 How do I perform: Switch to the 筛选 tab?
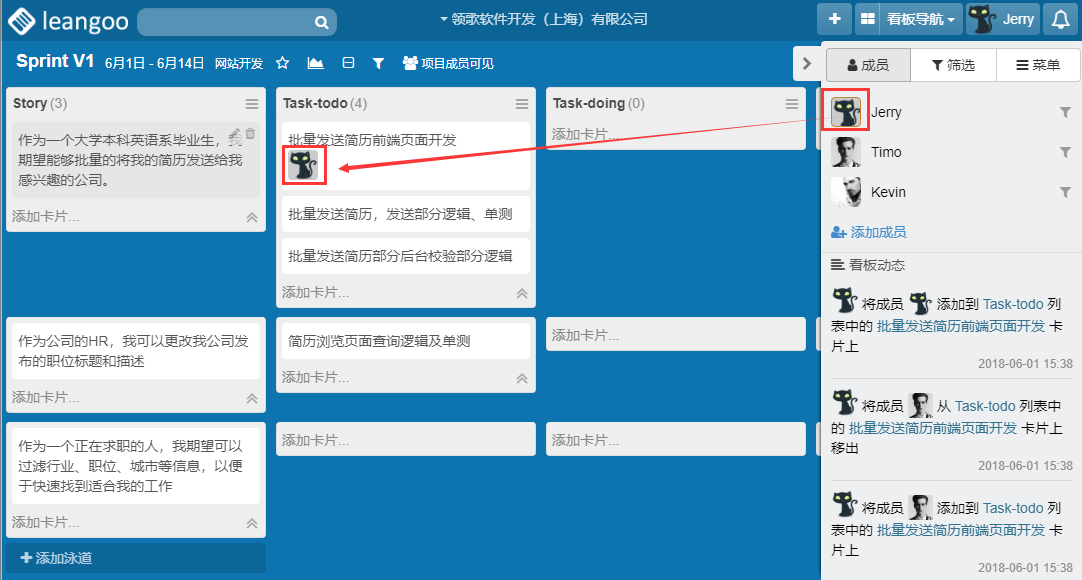(953, 65)
